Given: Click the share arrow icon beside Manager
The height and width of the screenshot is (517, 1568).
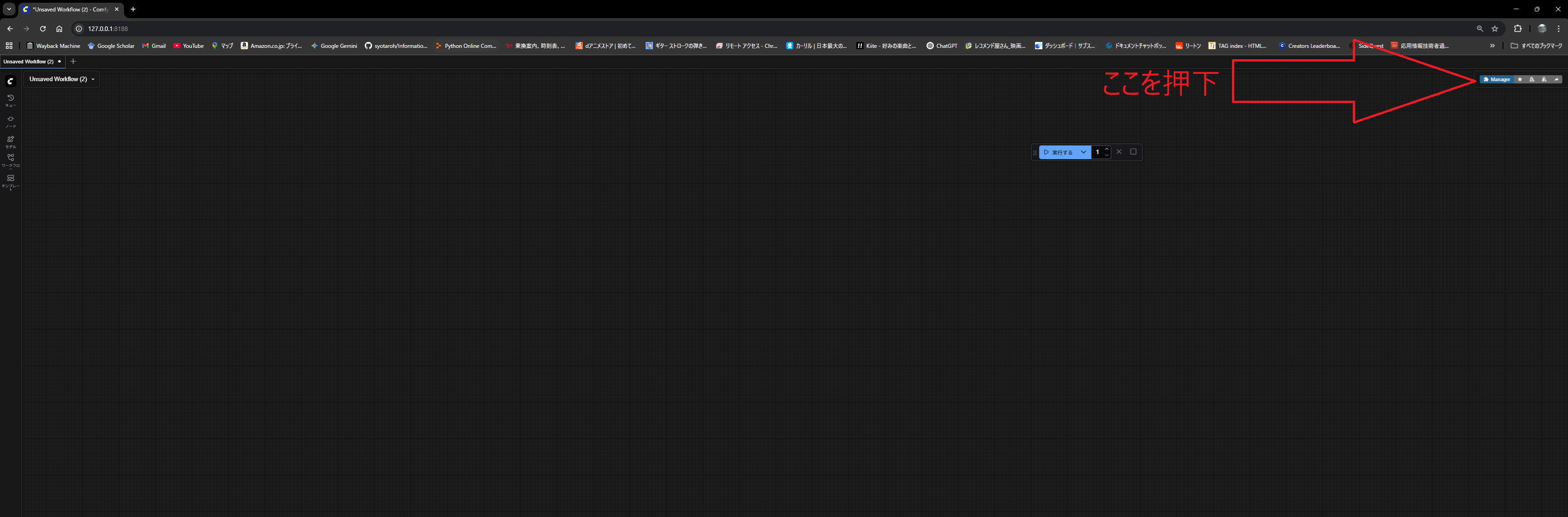Looking at the screenshot, I should 1557,79.
